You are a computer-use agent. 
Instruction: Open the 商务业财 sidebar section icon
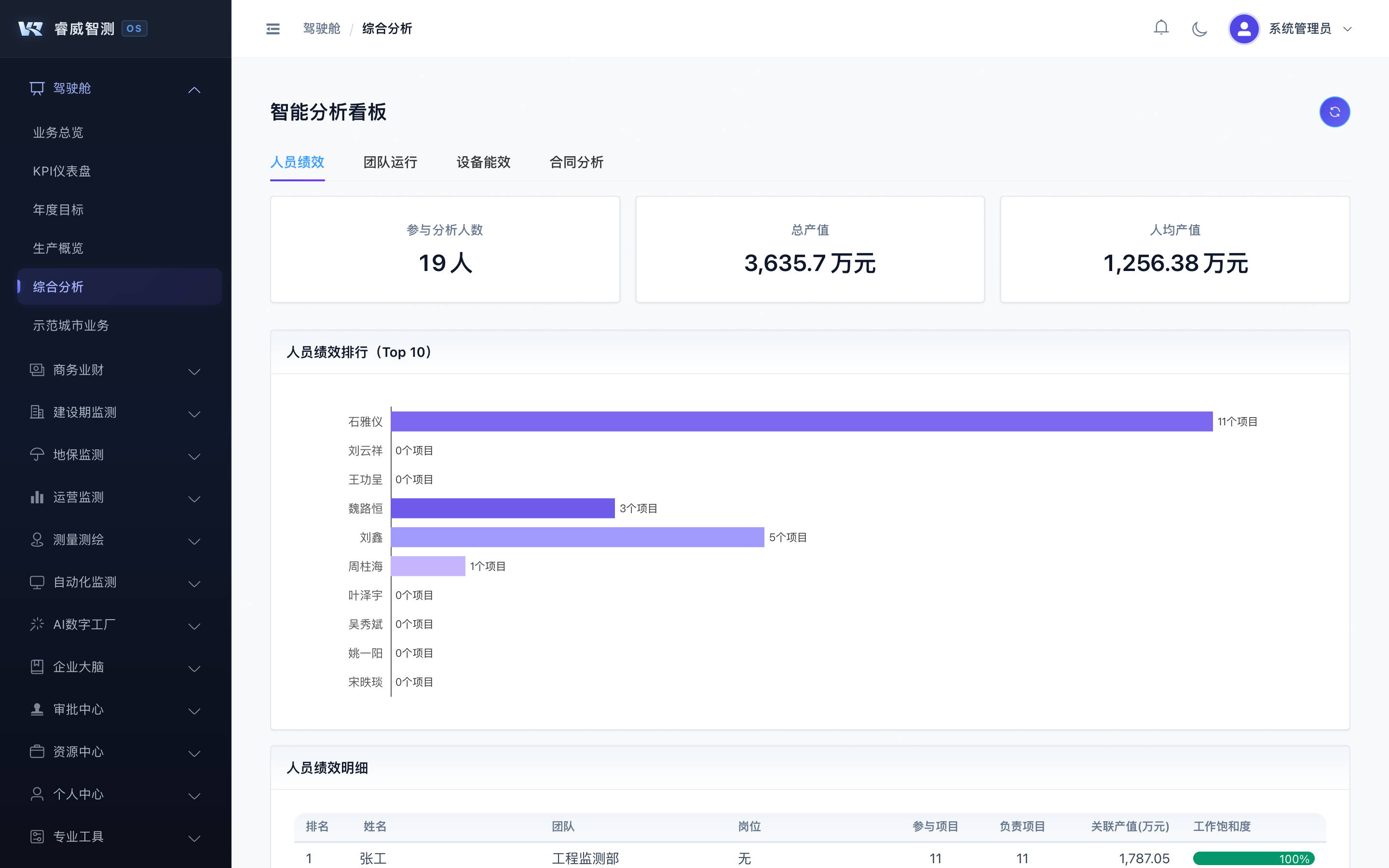pyautogui.click(x=37, y=370)
